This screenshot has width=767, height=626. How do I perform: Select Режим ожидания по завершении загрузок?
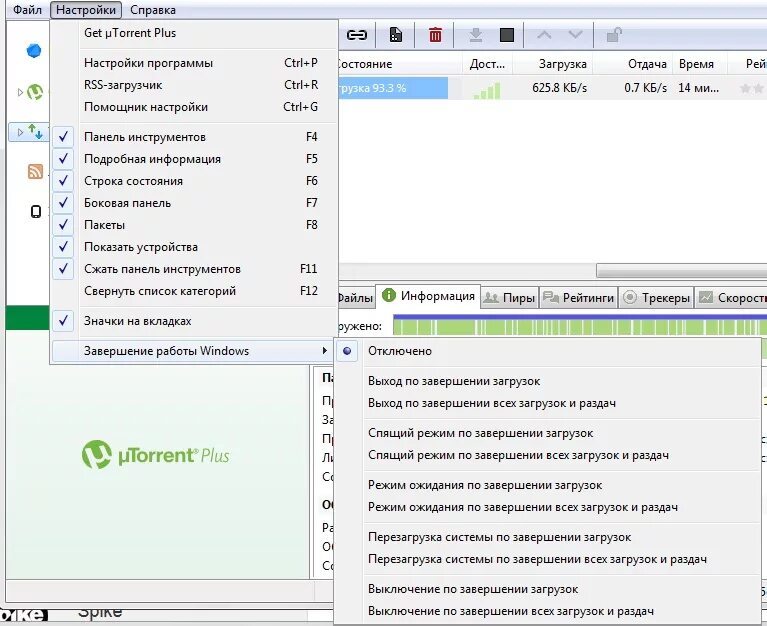pos(548,485)
